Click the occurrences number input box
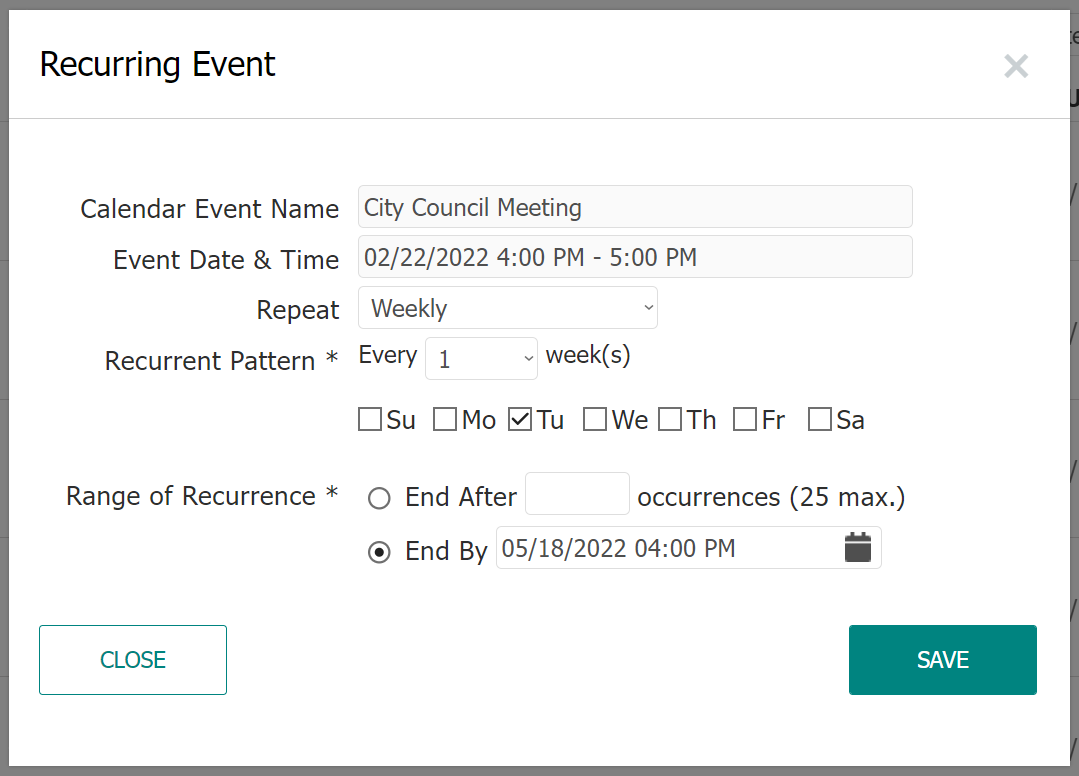1079x776 pixels. click(577, 493)
